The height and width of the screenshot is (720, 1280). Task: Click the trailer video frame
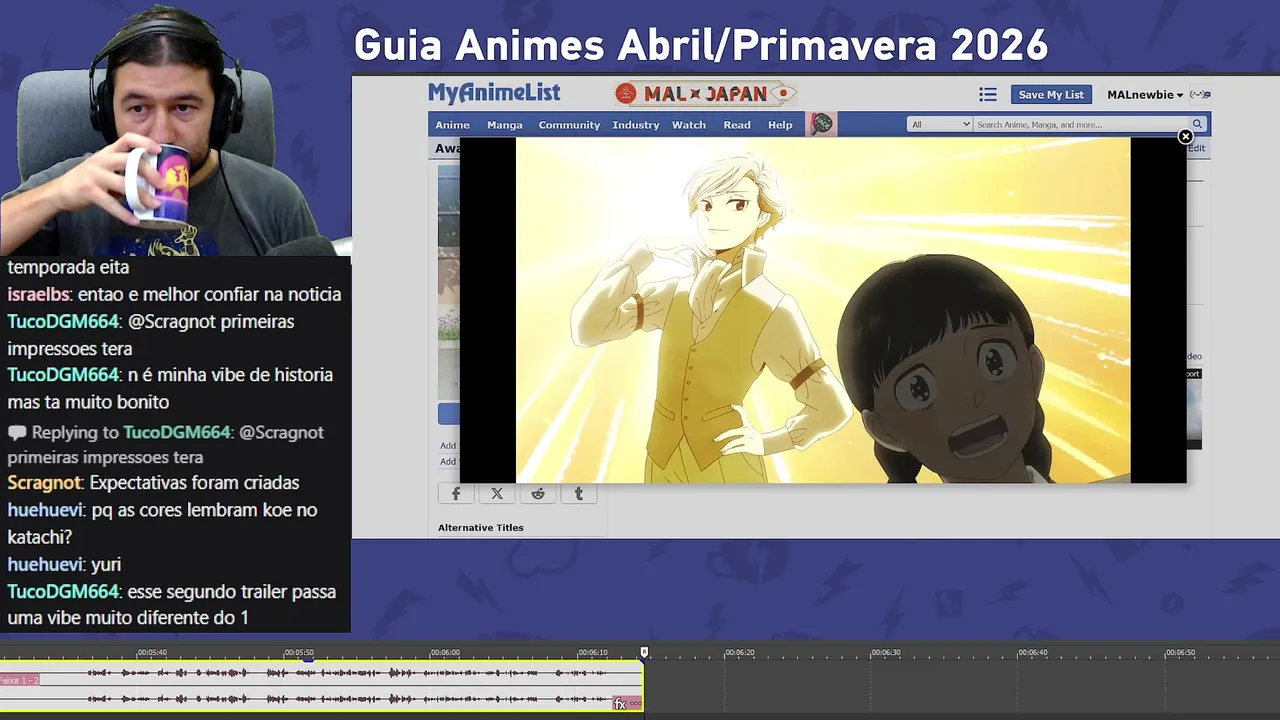coord(823,310)
